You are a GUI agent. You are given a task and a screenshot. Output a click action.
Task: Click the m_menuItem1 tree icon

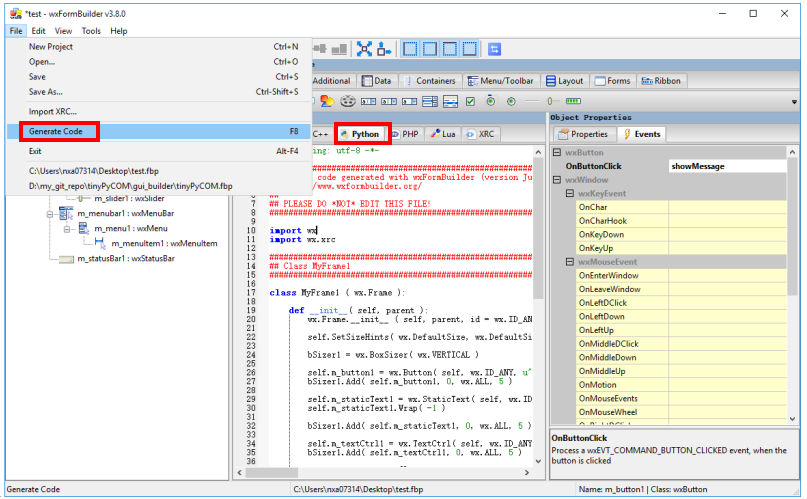100,243
